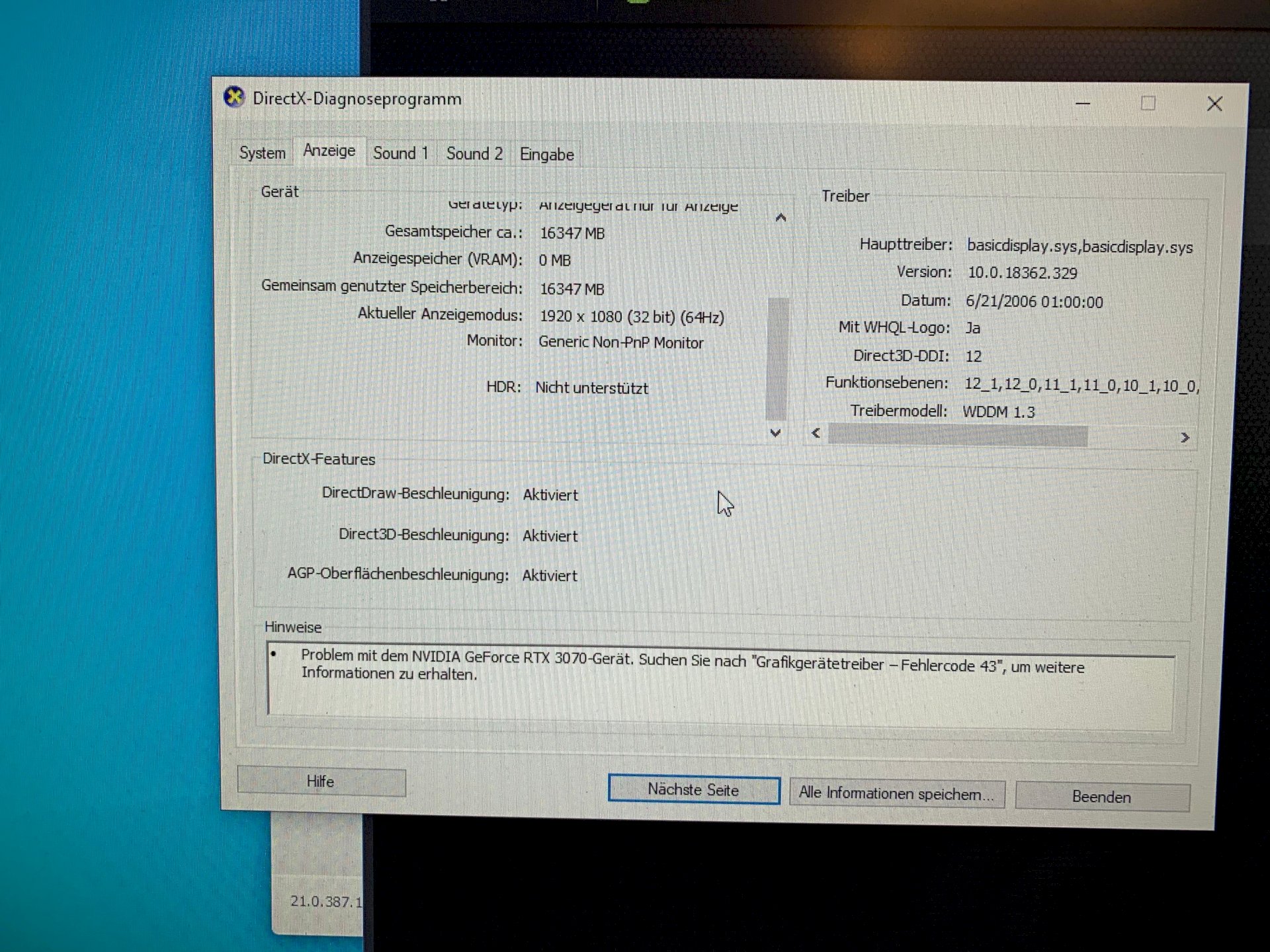Close the DirectX-Diagnoseprogramm window
This screenshot has height=952, width=1270.
[x=1214, y=104]
